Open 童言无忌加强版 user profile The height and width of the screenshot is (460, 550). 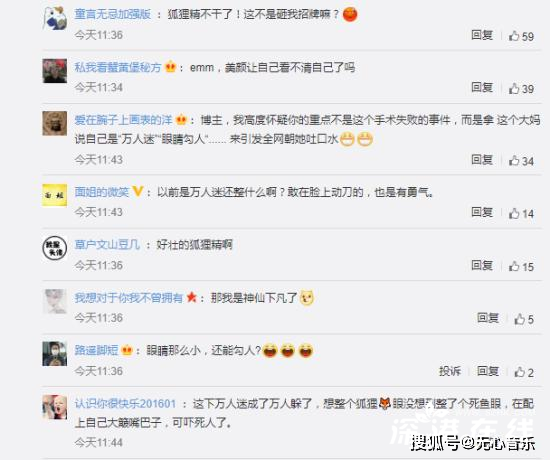tap(113, 14)
